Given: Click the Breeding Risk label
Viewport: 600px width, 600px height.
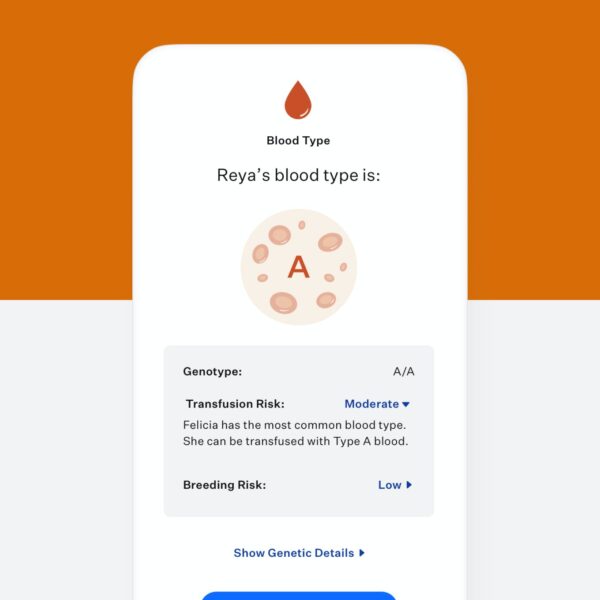Looking at the screenshot, I should coord(225,485).
